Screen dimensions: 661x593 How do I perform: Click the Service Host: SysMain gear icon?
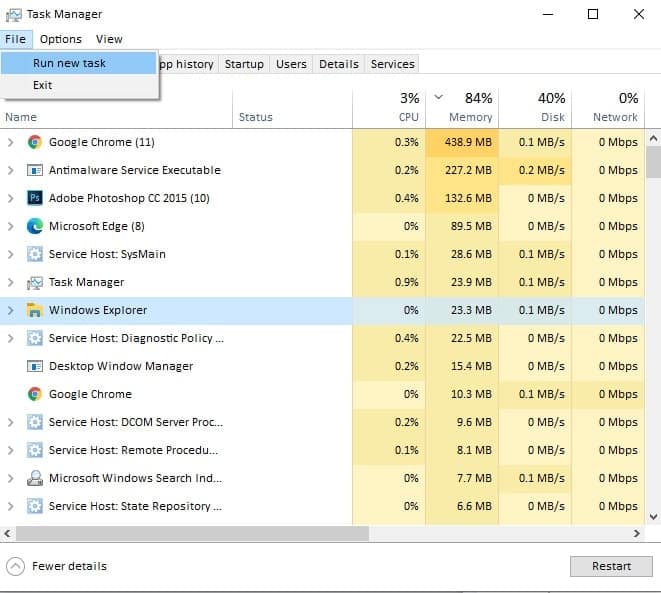[x=35, y=254]
